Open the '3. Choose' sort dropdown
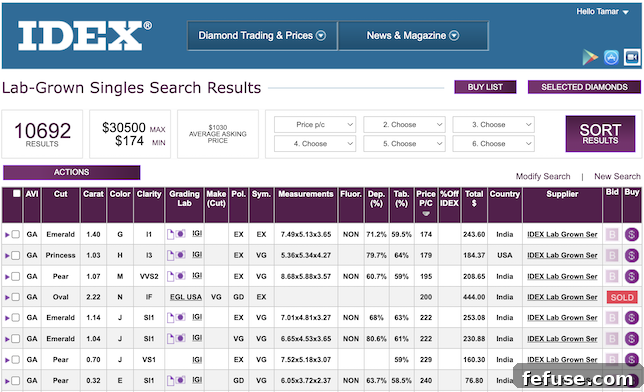Image resolution: width=644 pixels, height=392 pixels. (493, 125)
